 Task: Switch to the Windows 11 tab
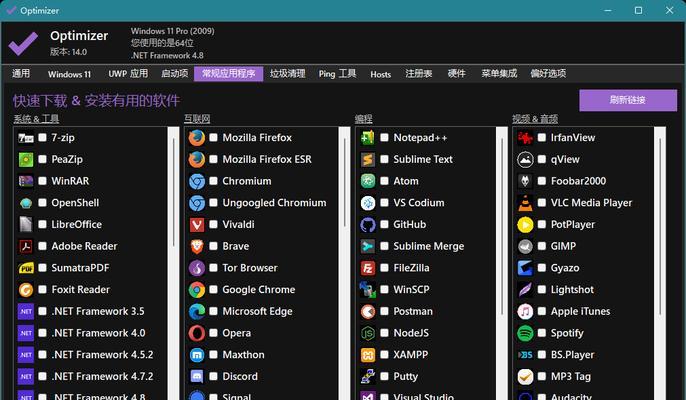tap(69, 74)
